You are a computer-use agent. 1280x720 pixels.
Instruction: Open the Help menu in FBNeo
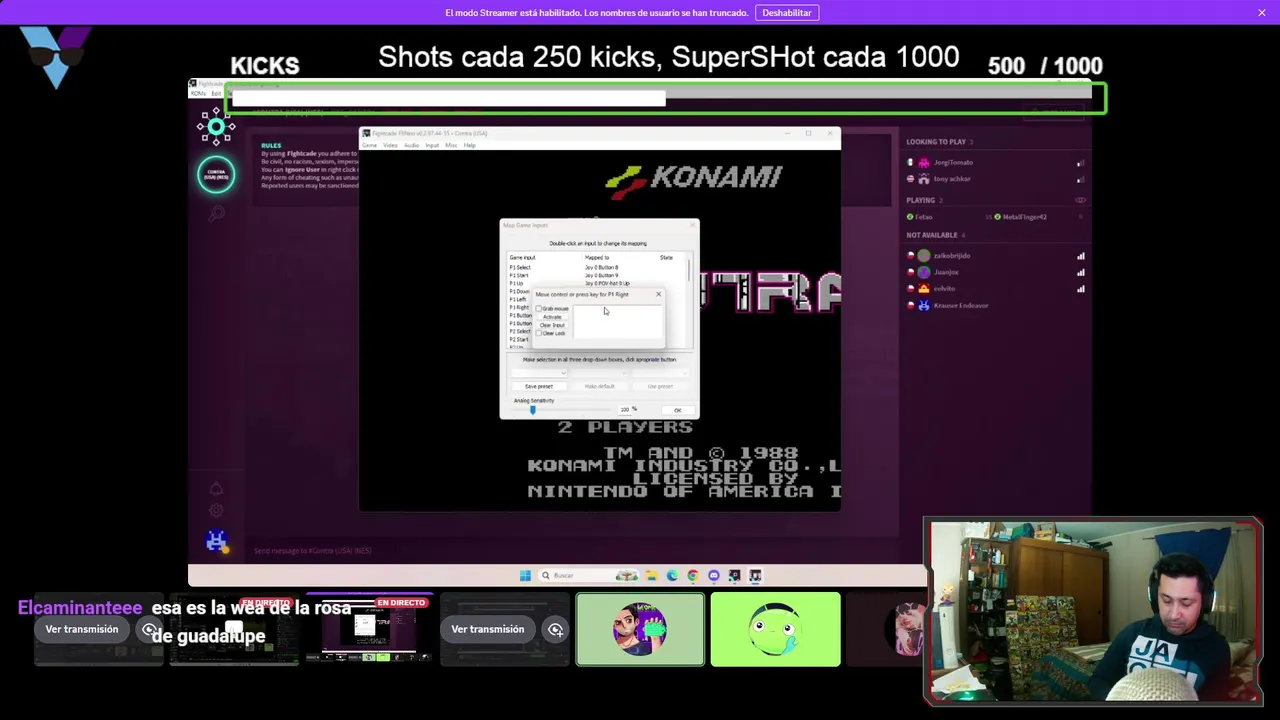(470, 145)
